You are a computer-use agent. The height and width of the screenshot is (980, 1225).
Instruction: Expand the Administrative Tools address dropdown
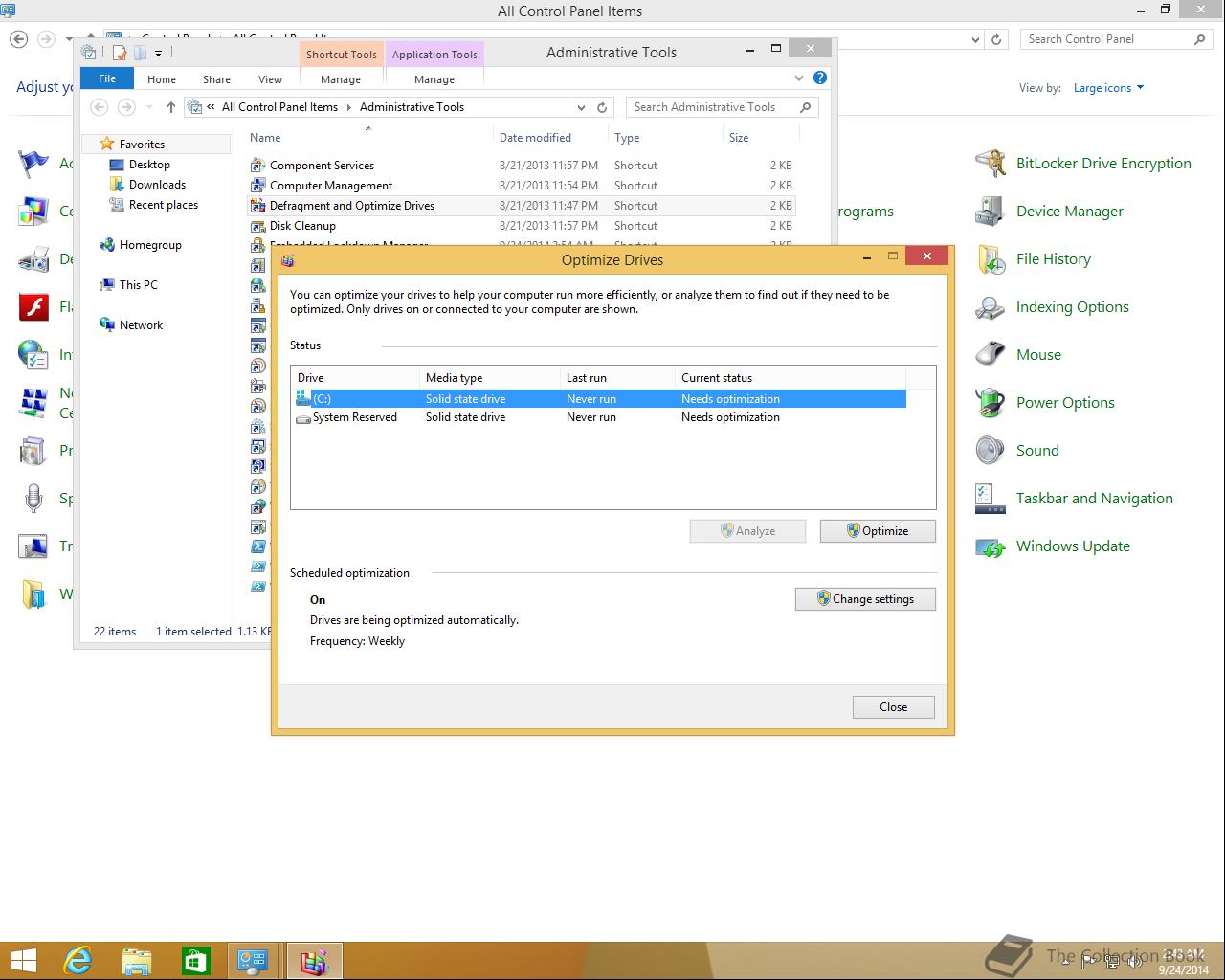[x=581, y=107]
